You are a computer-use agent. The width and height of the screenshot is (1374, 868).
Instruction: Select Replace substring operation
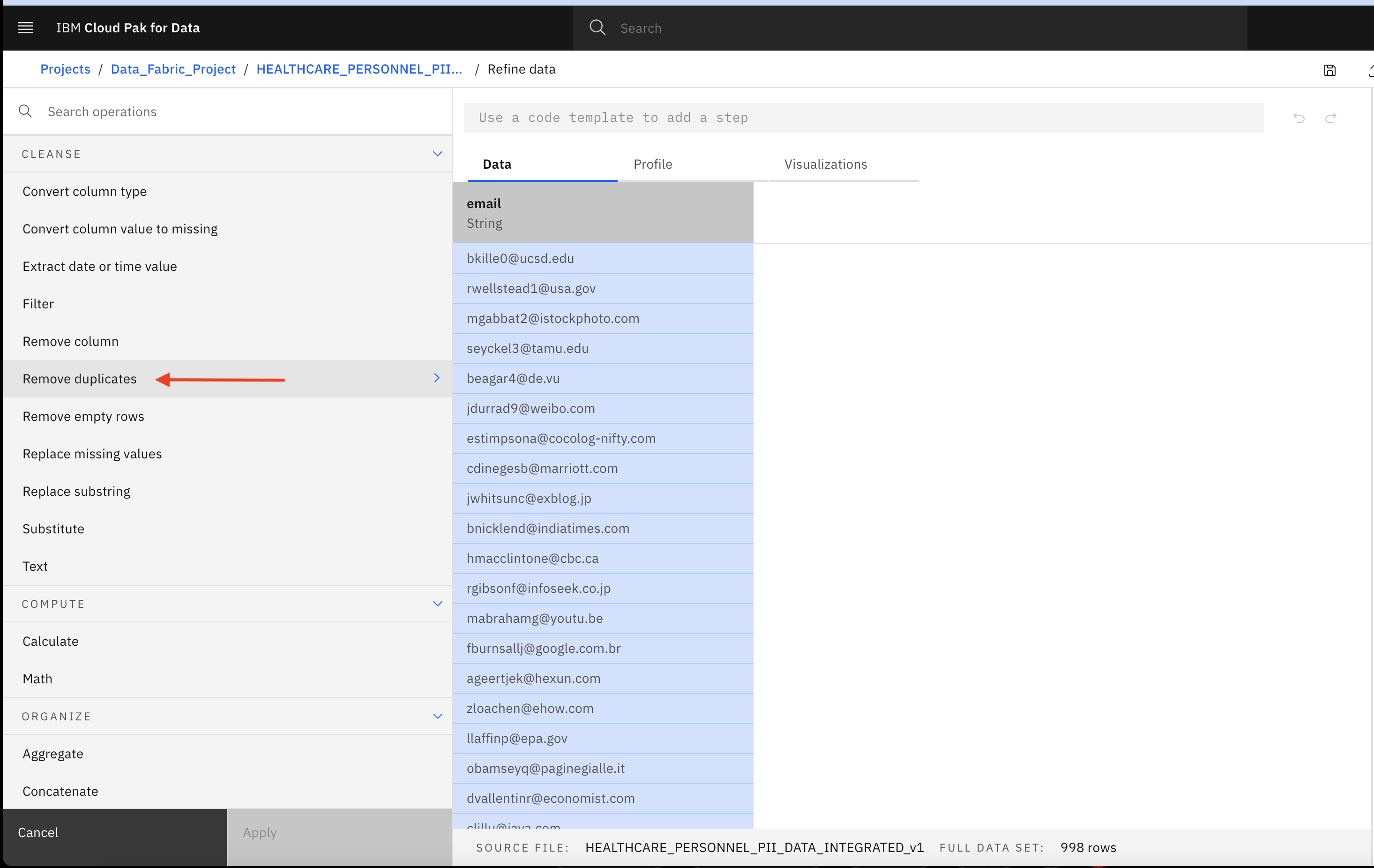point(227,491)
